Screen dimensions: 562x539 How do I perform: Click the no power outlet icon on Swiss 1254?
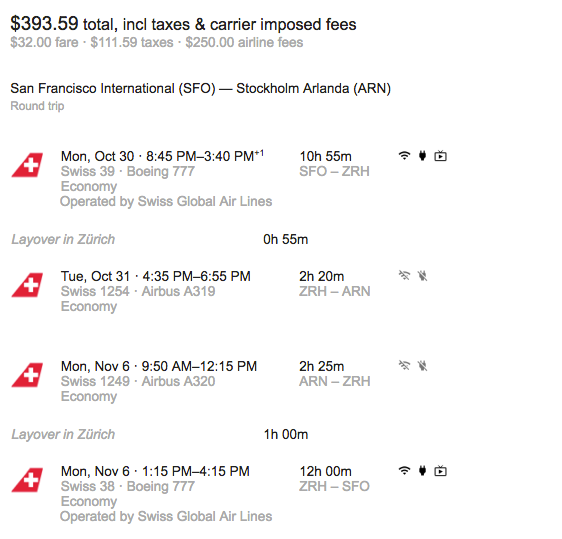point(423,276)
